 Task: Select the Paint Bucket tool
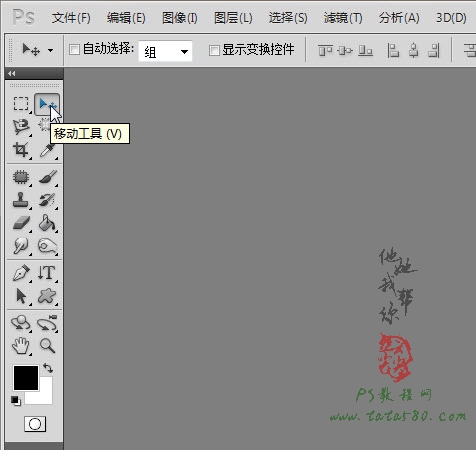tap(47, 223)
